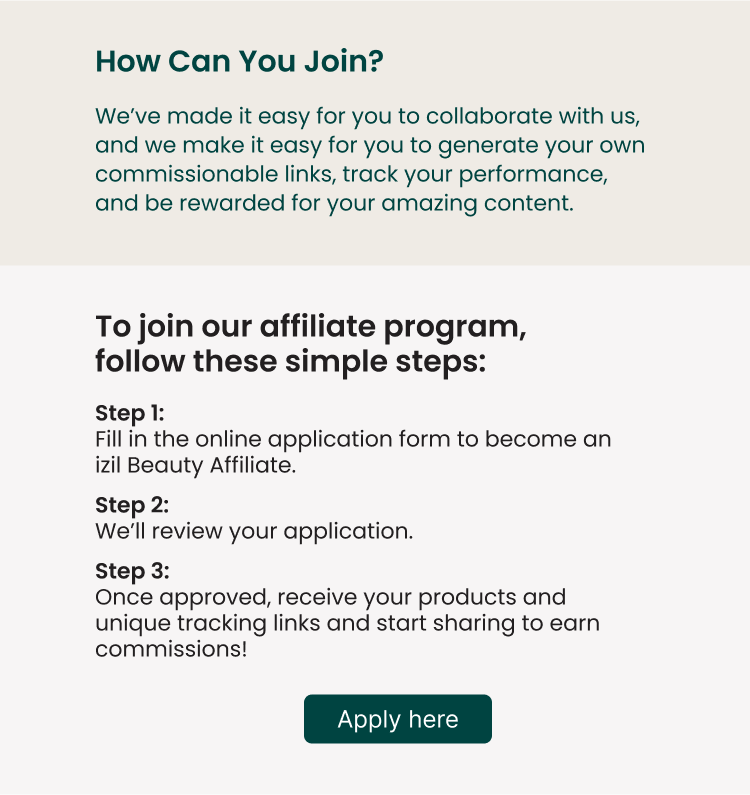750x795 pixels.
Task: Click the "Step 3:" label
Action: coord(132,571)
